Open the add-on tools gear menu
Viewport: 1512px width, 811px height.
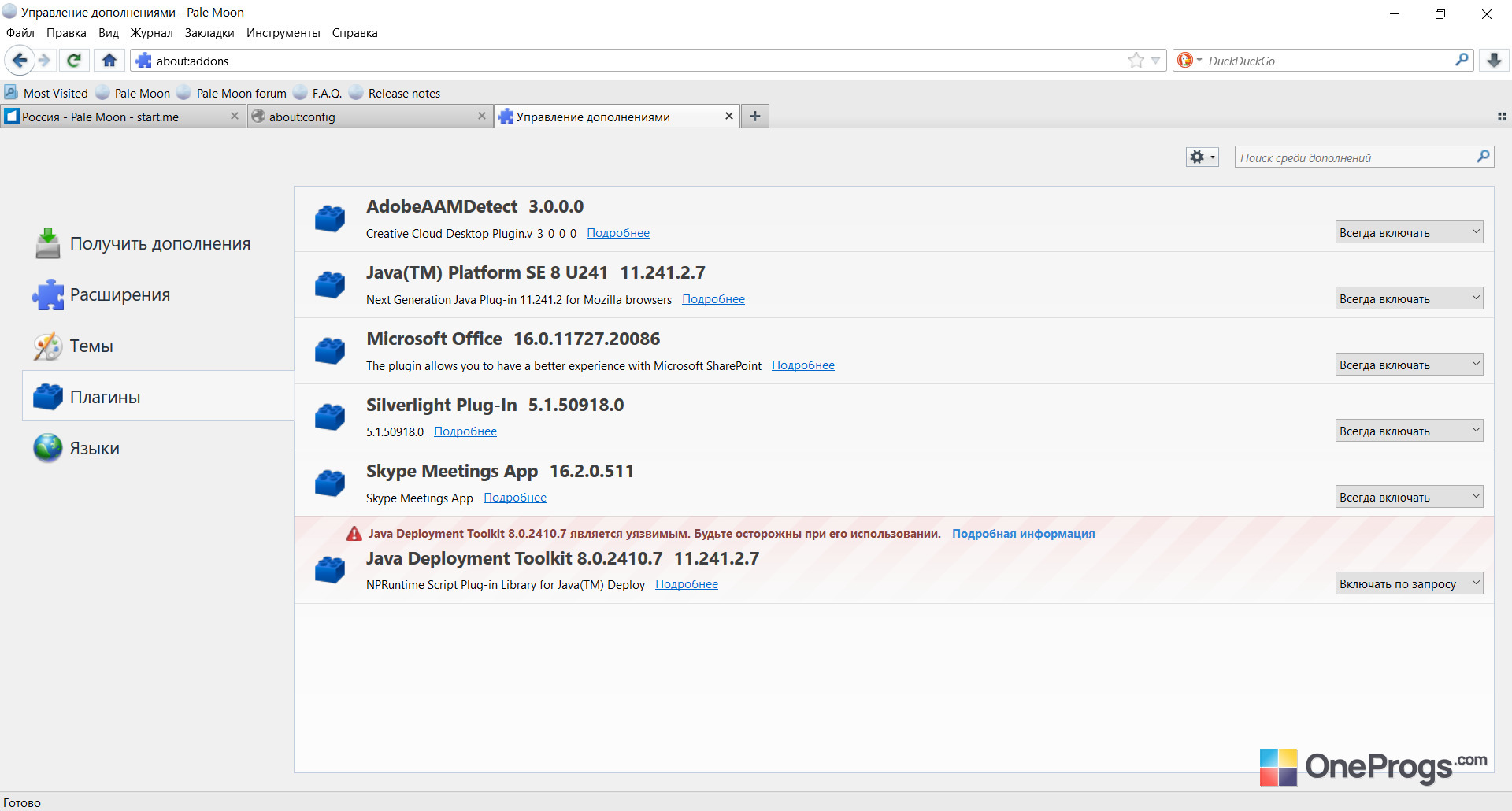1203,157
